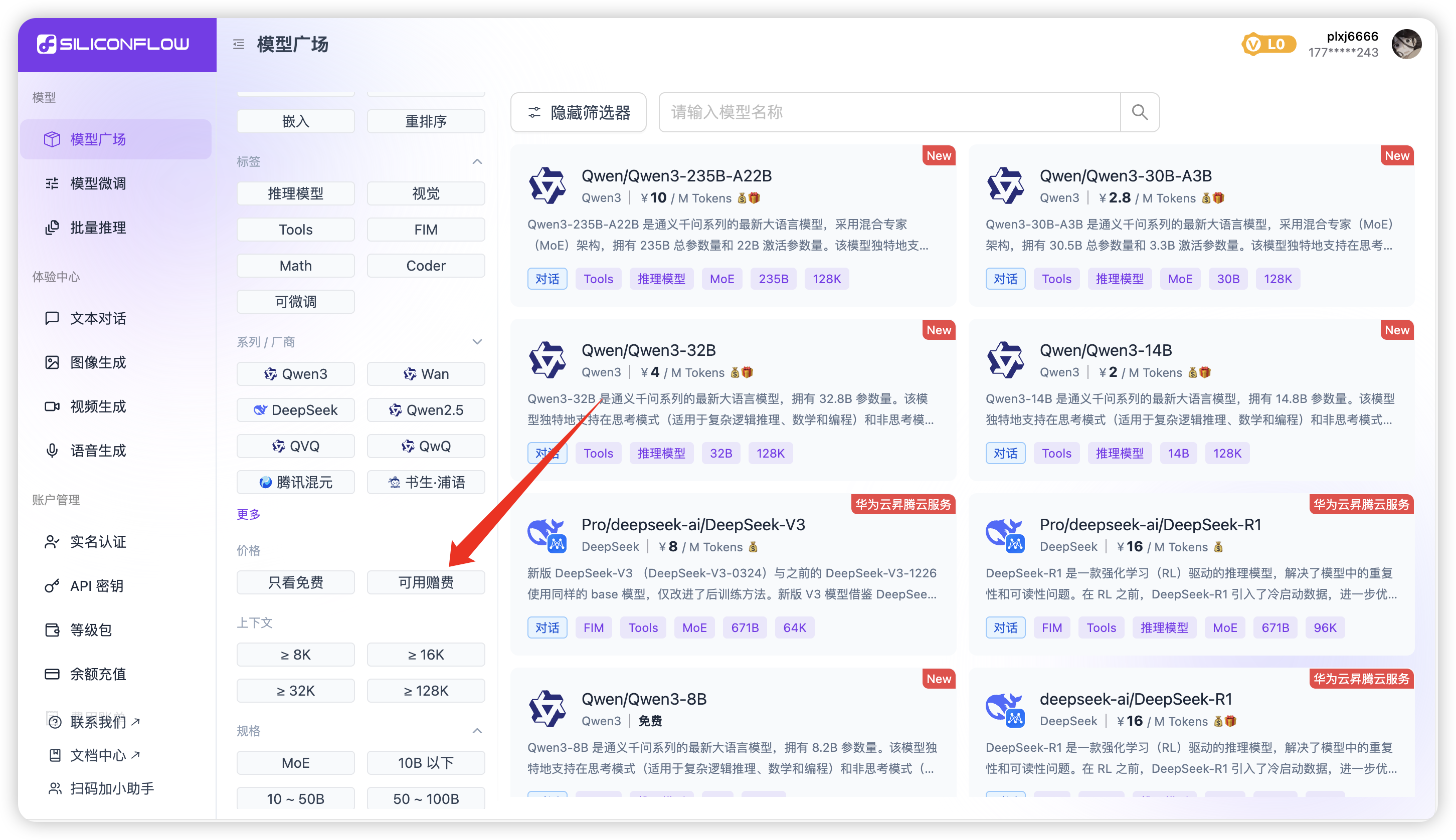1456x840 pixels.
Task: Filter by the Qwen3 series
Action: 295,374
